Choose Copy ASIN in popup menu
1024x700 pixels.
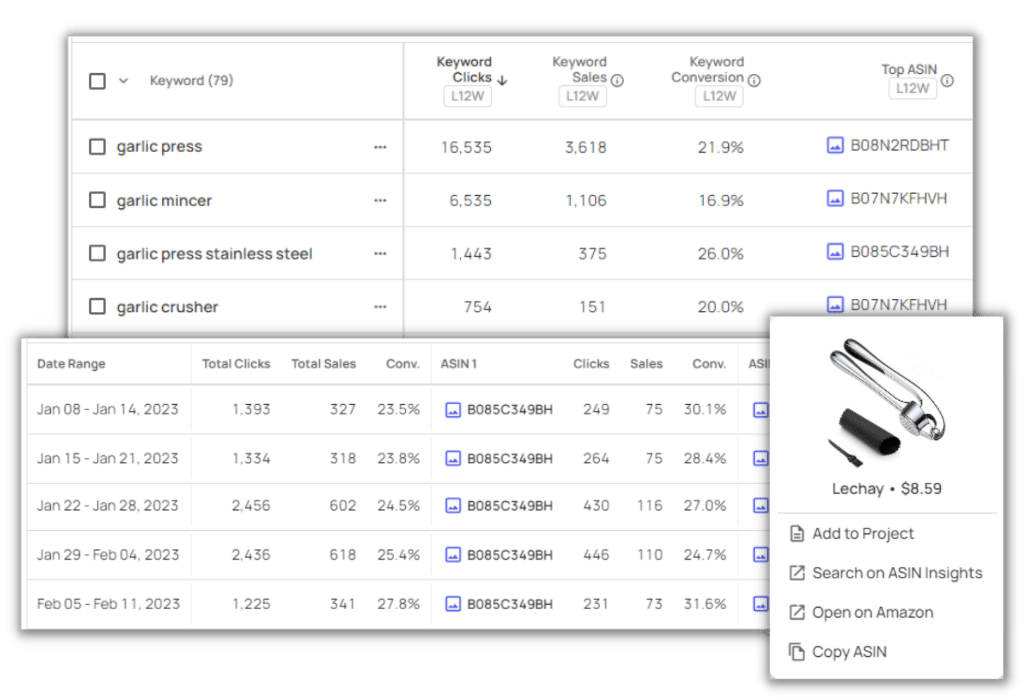[838, 652]
